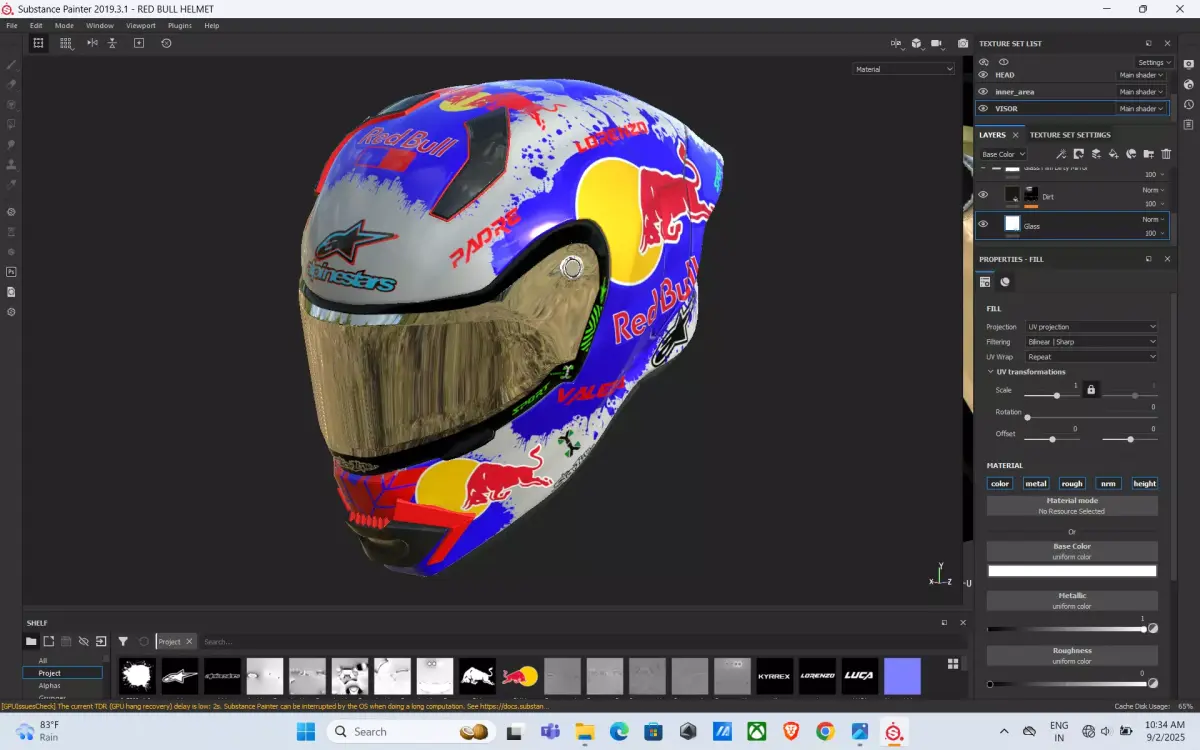
Task: Open HEAD Main shader dropdown
Action: (x=1141, y=75)
